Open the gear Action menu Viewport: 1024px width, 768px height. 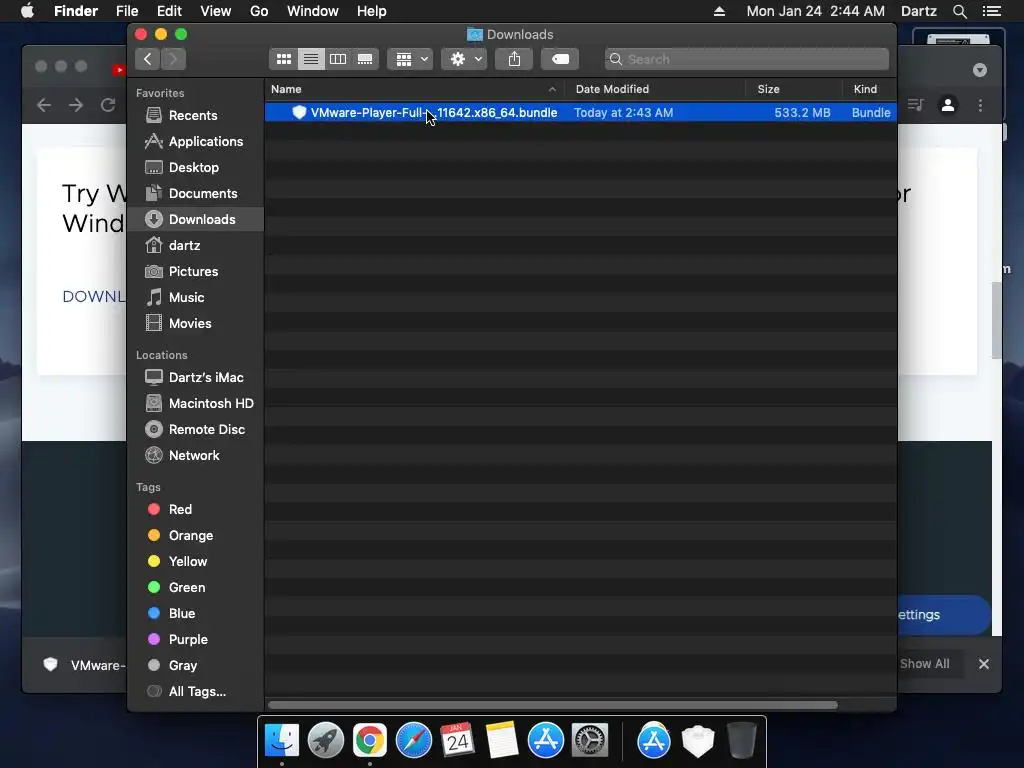[x=464, y=59]
